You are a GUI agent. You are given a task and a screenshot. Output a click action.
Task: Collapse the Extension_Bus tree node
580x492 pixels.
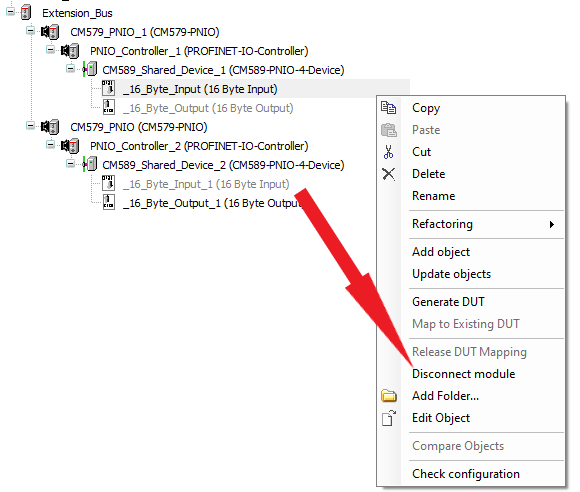11,12
